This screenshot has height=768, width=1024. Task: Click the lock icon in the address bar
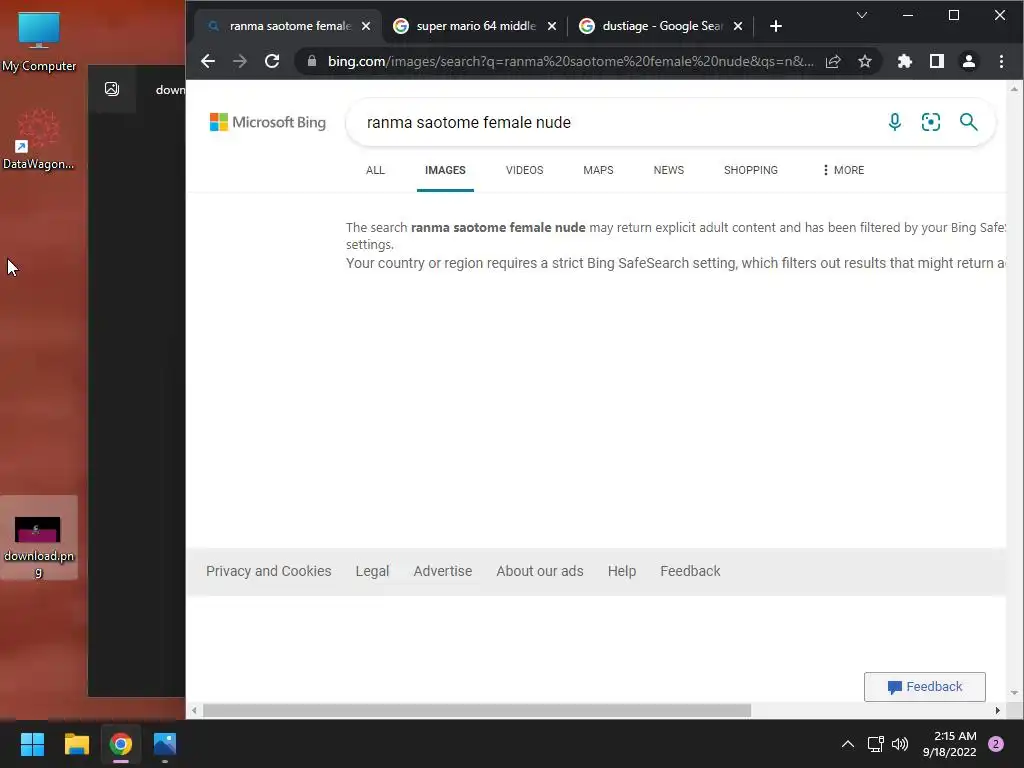[x=312, y=61]
